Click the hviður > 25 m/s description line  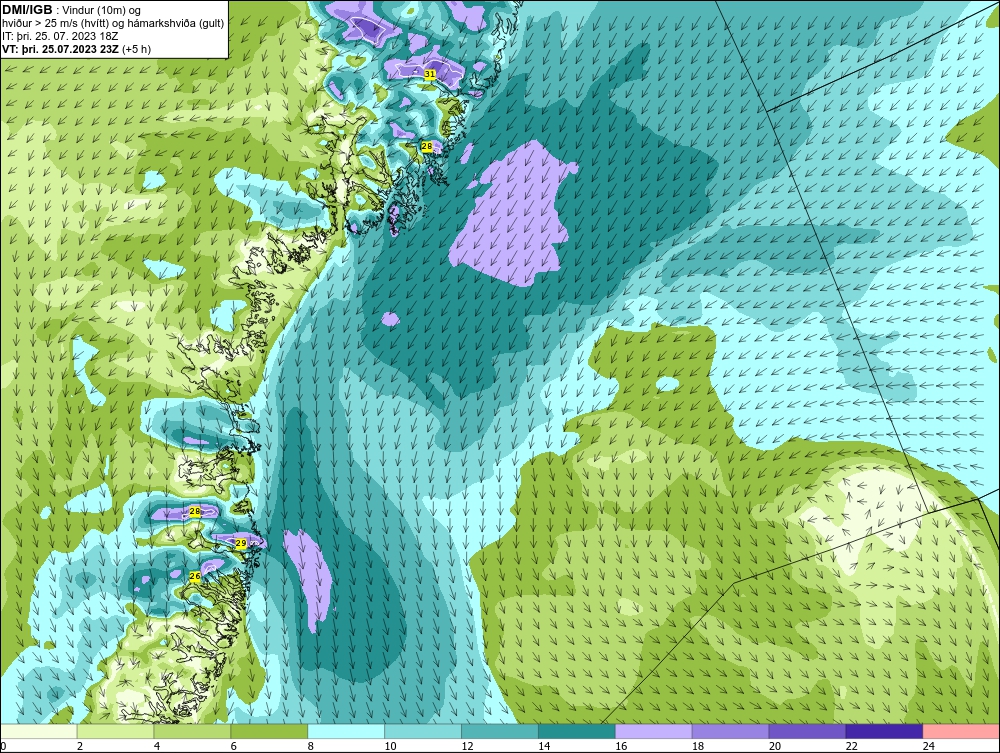tap(113, 23)
